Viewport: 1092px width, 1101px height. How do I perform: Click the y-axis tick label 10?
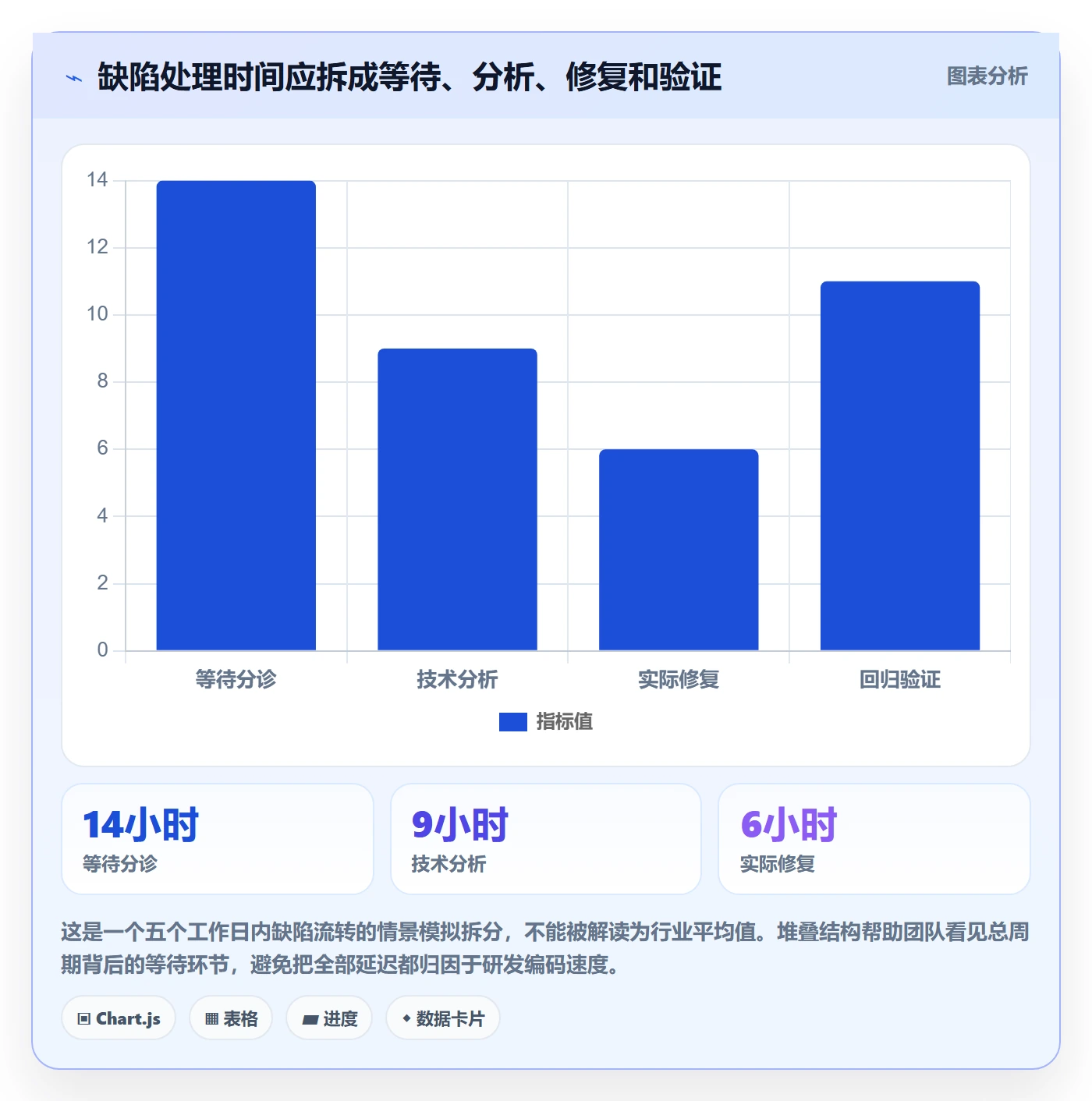coord(97,314)
